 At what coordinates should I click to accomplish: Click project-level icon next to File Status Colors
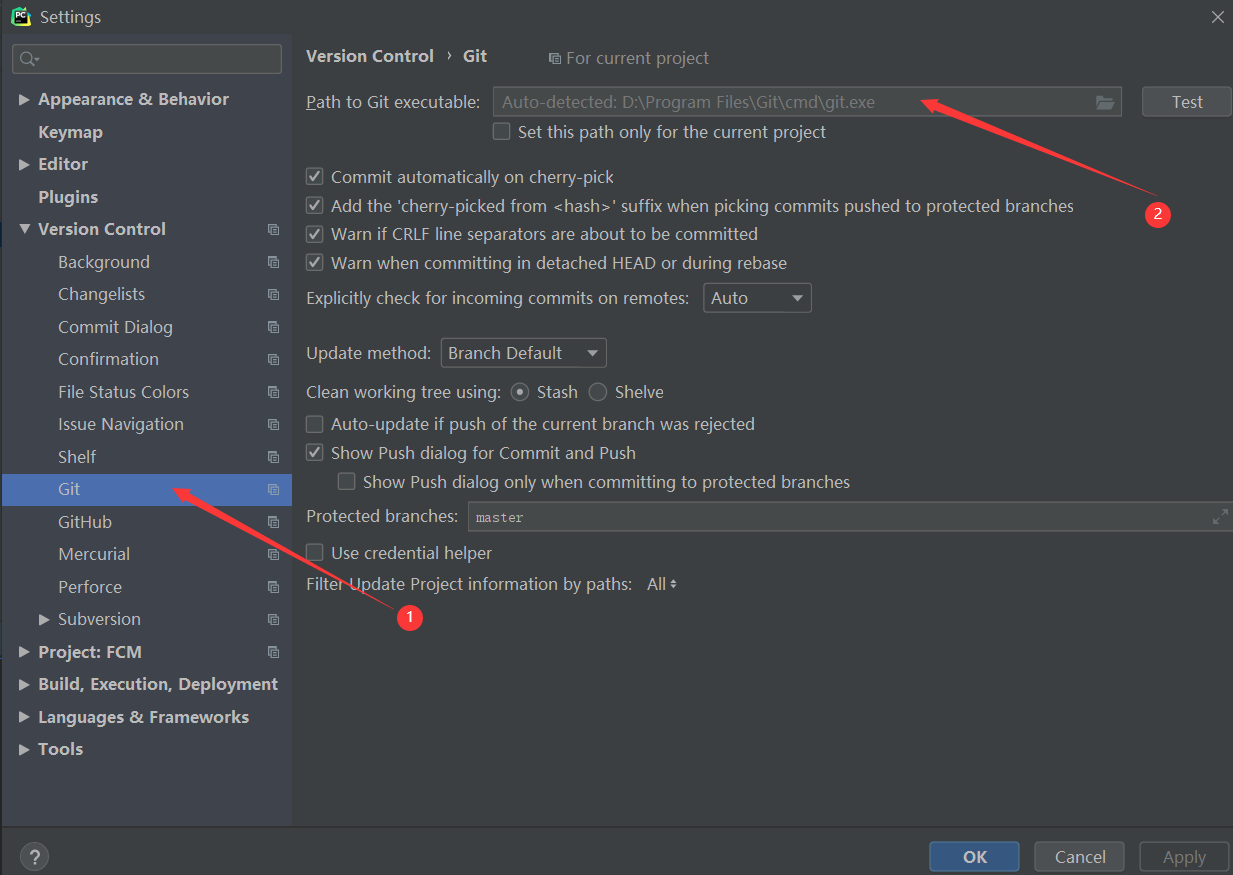pyautogui.click(x=273, y=392)
